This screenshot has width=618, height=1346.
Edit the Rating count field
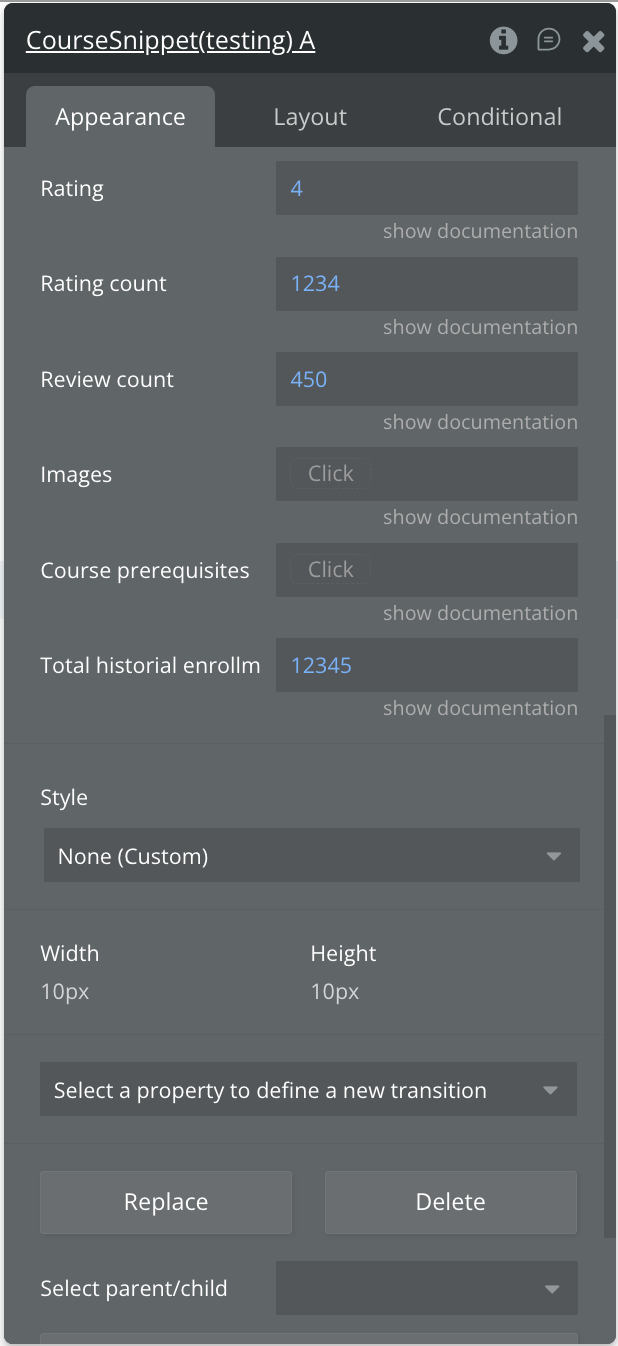pyautogui.click(x=426, y=284)
